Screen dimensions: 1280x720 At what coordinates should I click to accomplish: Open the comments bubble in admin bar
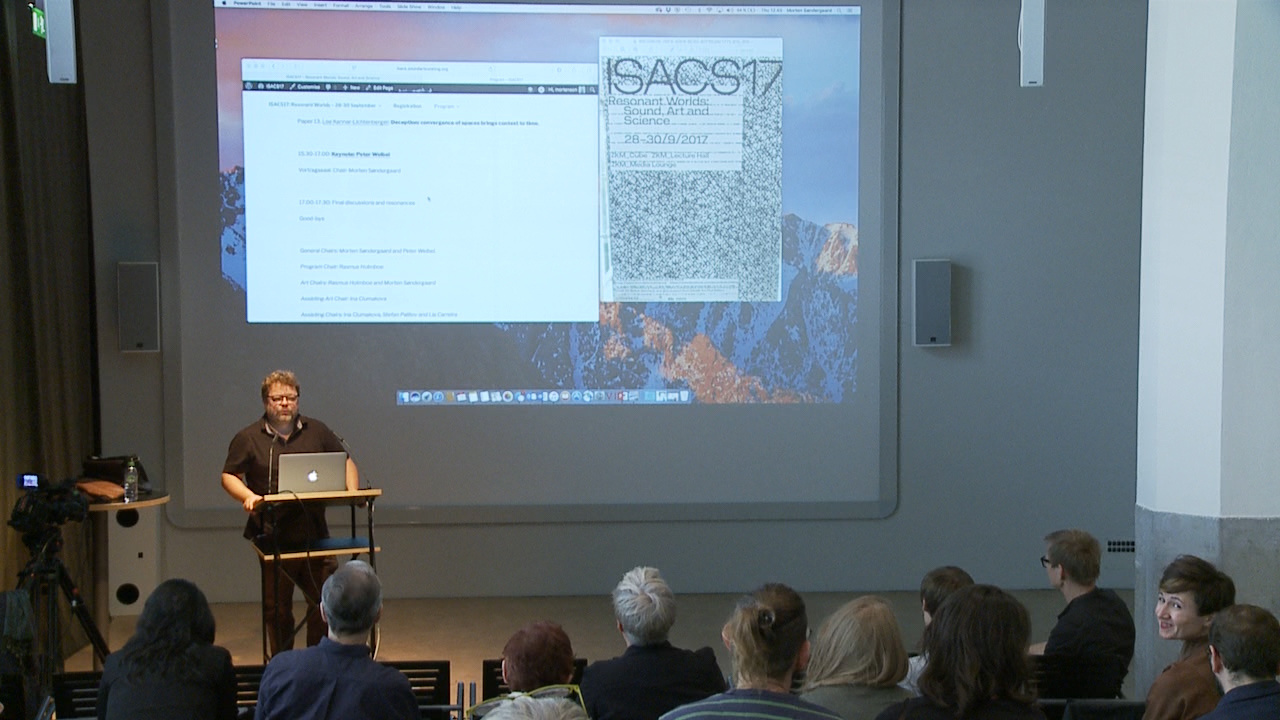(x=328, y=87)
